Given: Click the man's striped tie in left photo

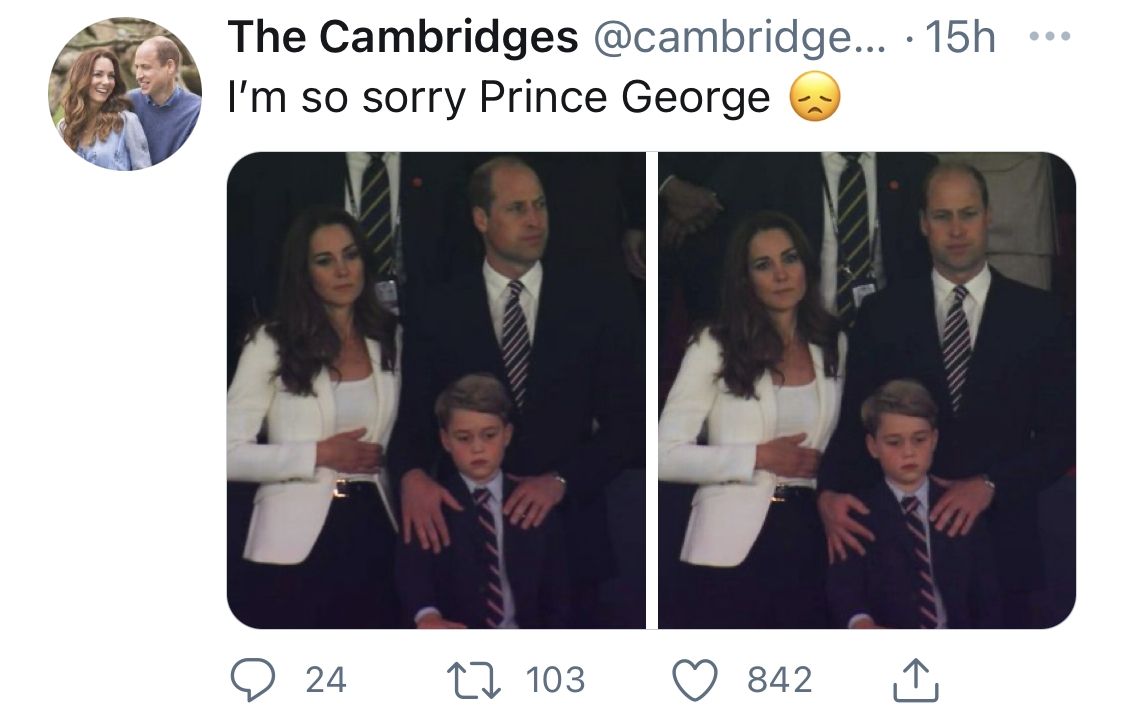Looking at the screenshot, I should click(515, 340).
